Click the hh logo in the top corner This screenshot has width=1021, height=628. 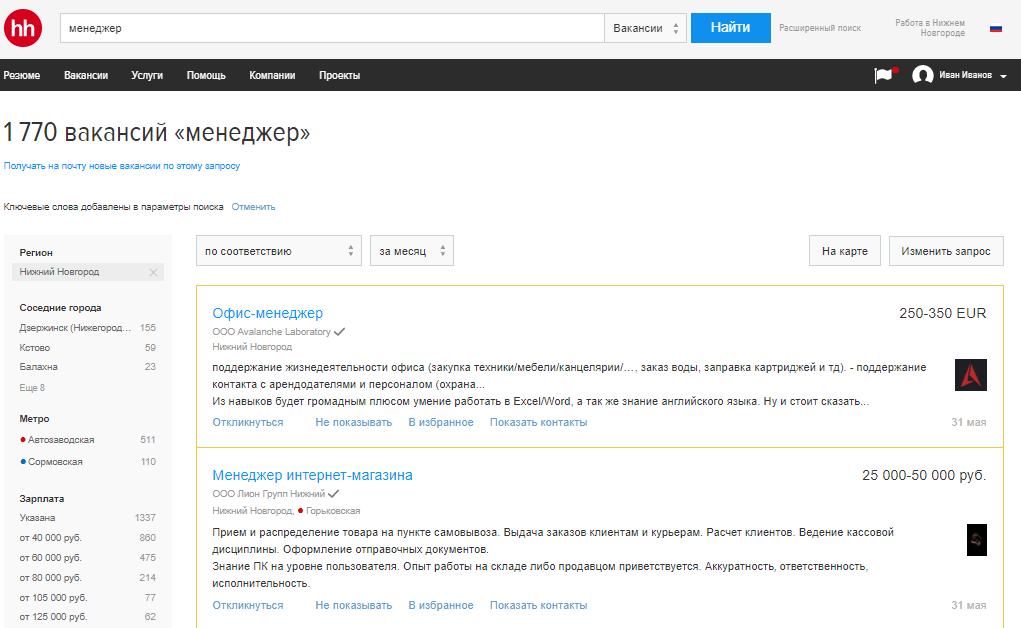point(22,27)
